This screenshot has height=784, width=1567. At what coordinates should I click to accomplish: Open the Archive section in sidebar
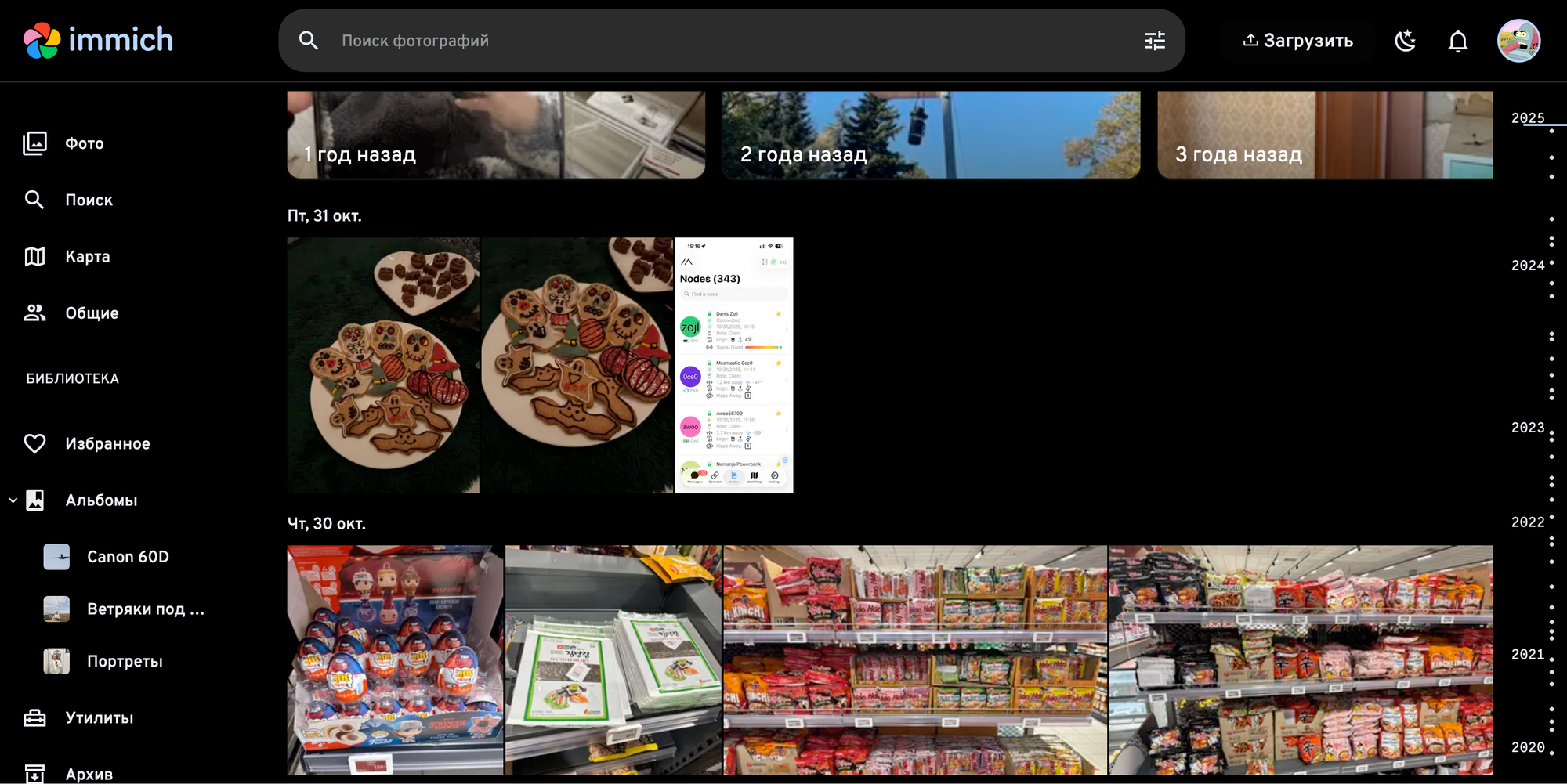coord(89,774)
